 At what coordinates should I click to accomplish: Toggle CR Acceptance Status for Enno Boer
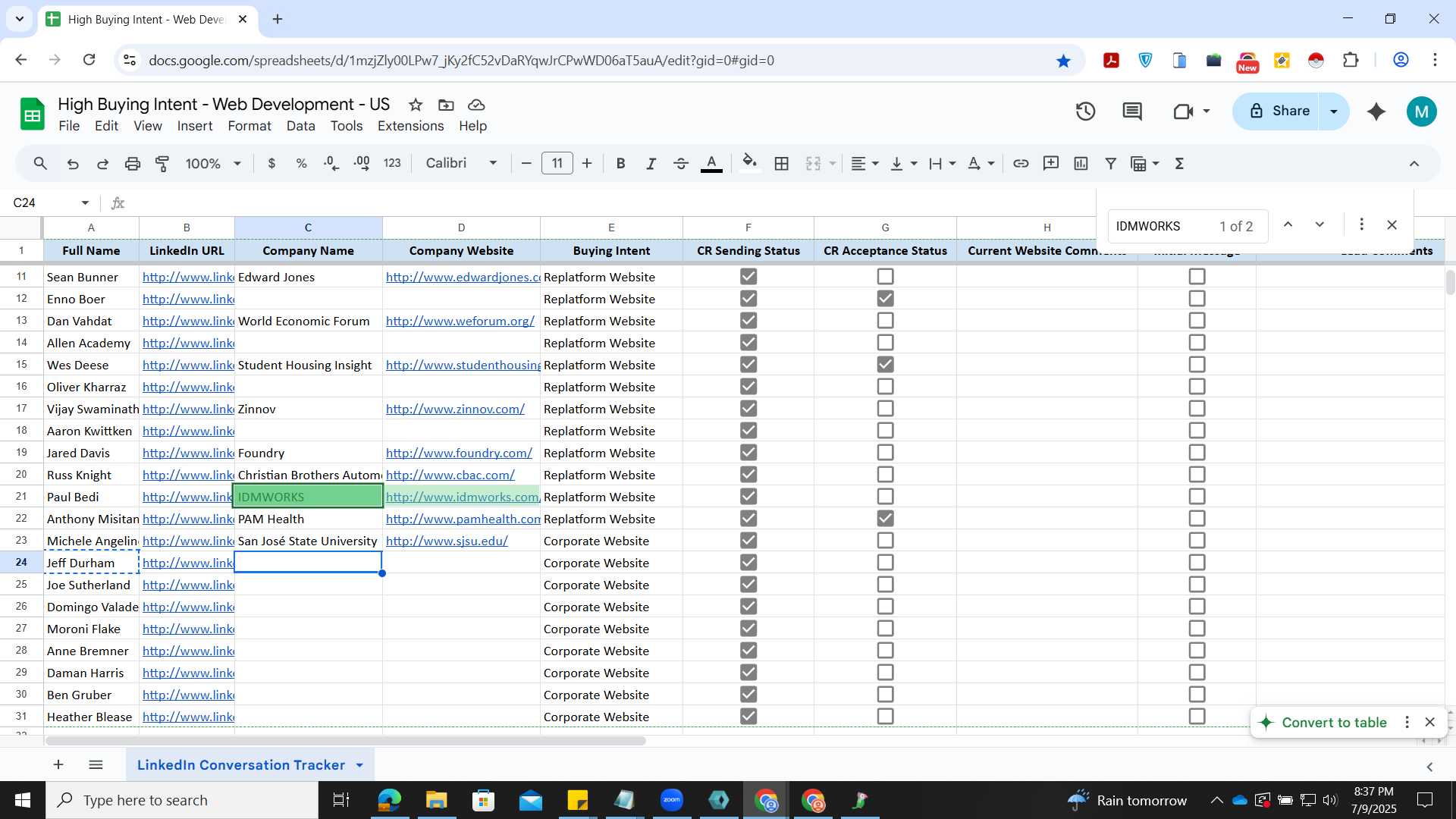tap(885, 299)
